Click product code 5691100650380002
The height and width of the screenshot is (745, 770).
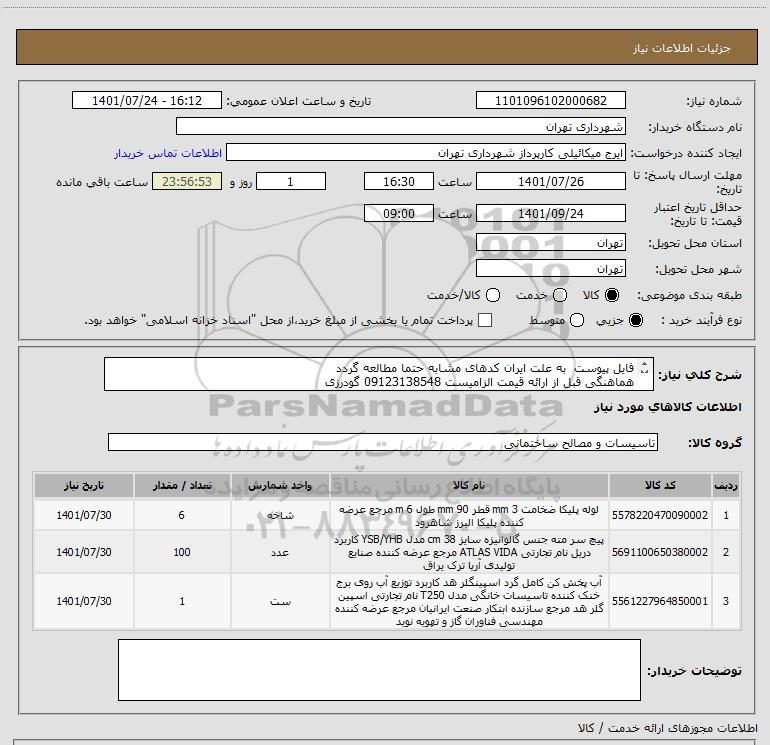660,552
